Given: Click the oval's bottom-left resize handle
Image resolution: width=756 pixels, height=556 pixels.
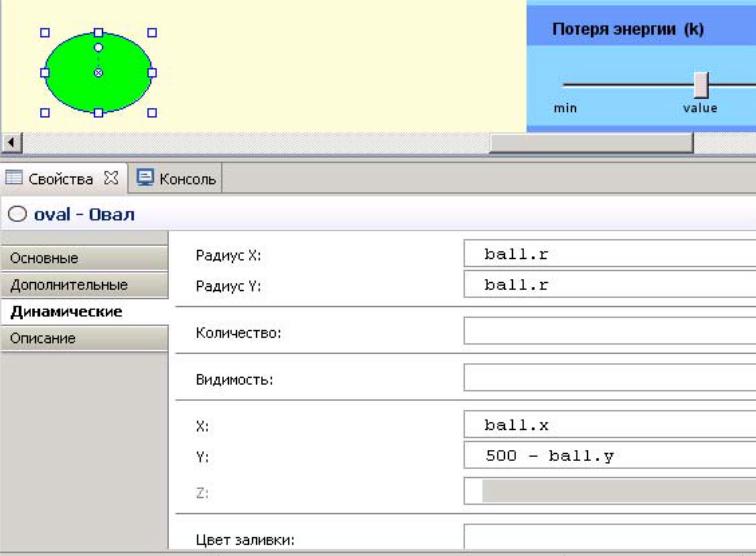Looking at the screenshot, I should click(x=45, y=112).
